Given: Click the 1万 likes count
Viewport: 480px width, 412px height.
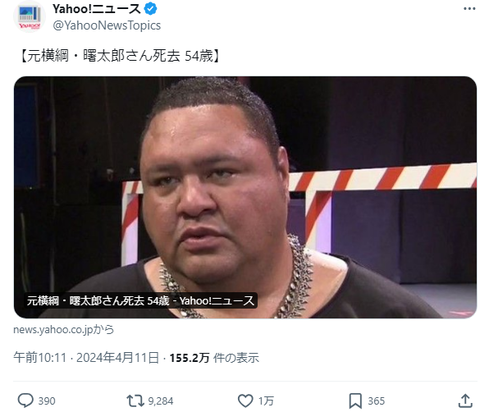Looking at the screenshot, I should [x=266, y=401].
